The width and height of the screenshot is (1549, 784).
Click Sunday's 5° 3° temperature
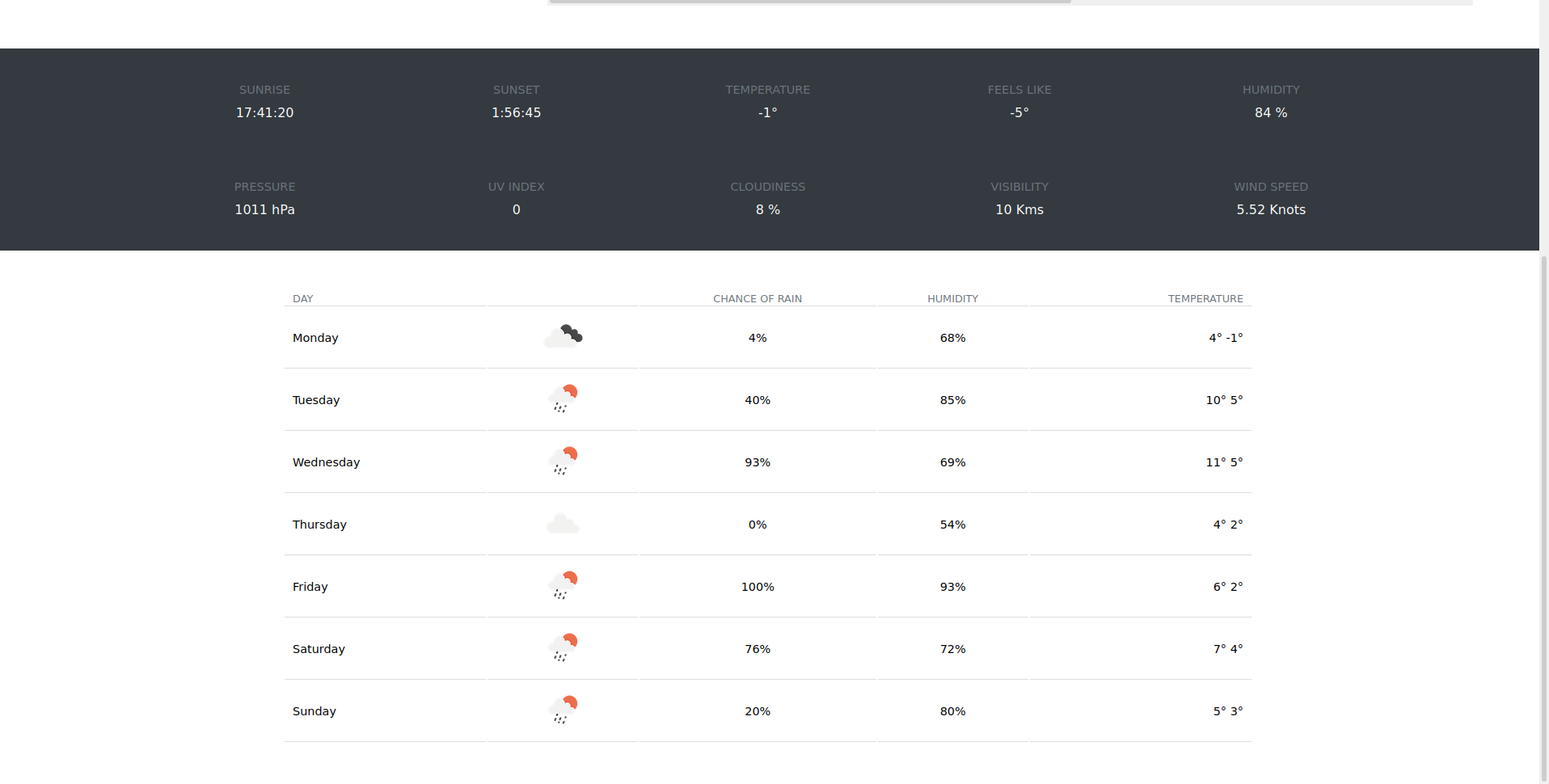pos(1228,711)
